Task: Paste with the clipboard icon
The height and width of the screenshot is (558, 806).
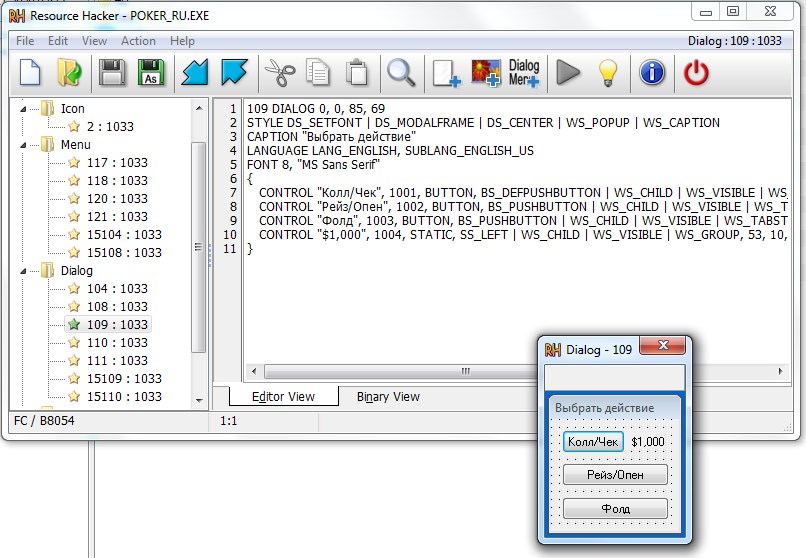Action: [357, 72]
